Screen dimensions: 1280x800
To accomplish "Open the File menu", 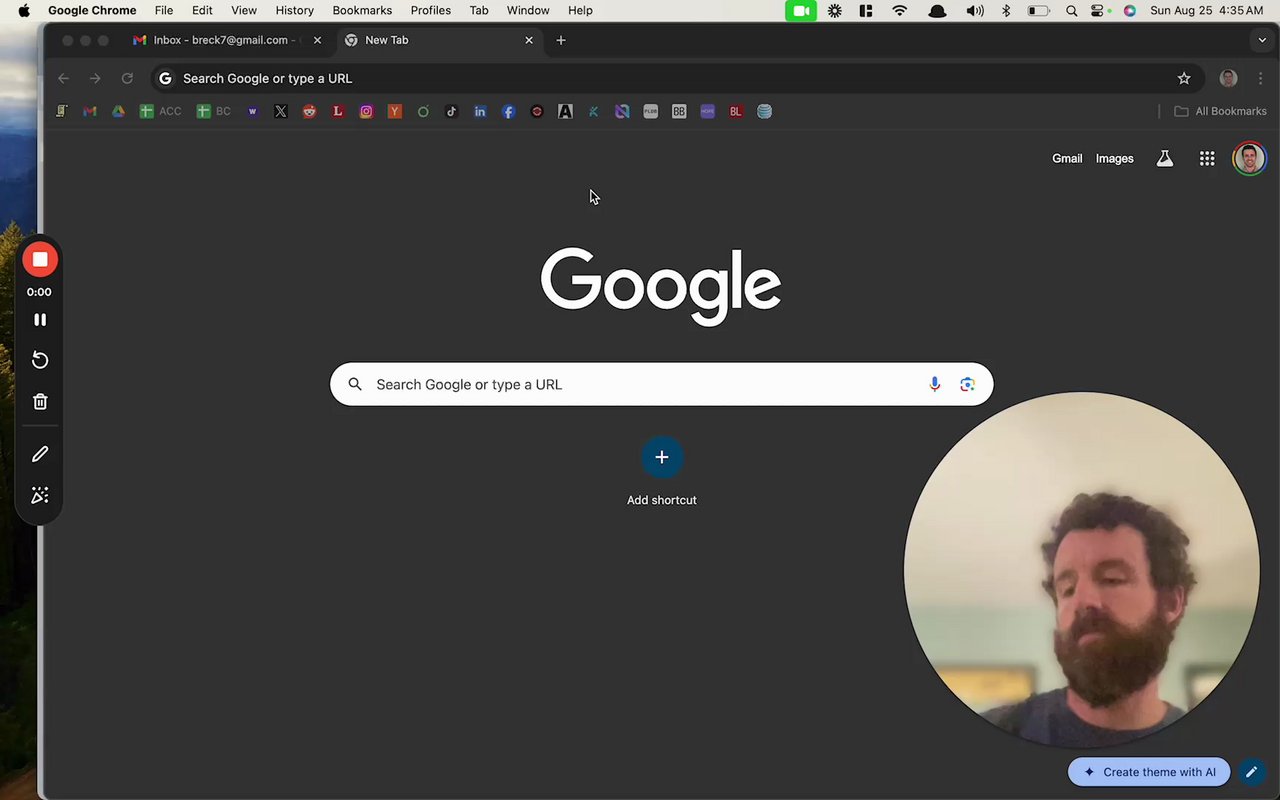I will [x=164, y=10].
